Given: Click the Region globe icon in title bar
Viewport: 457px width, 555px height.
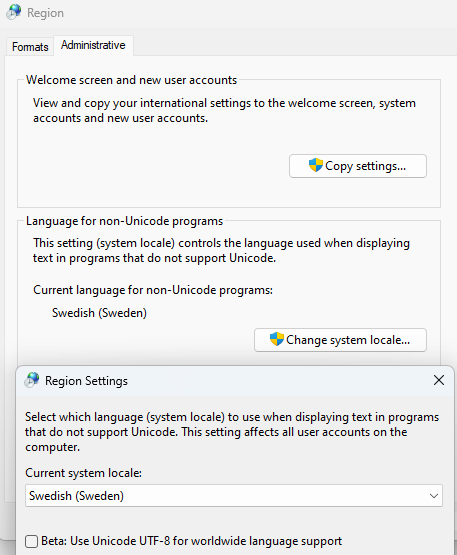Looking at the screenshot, I should click(x=14, y=12).
